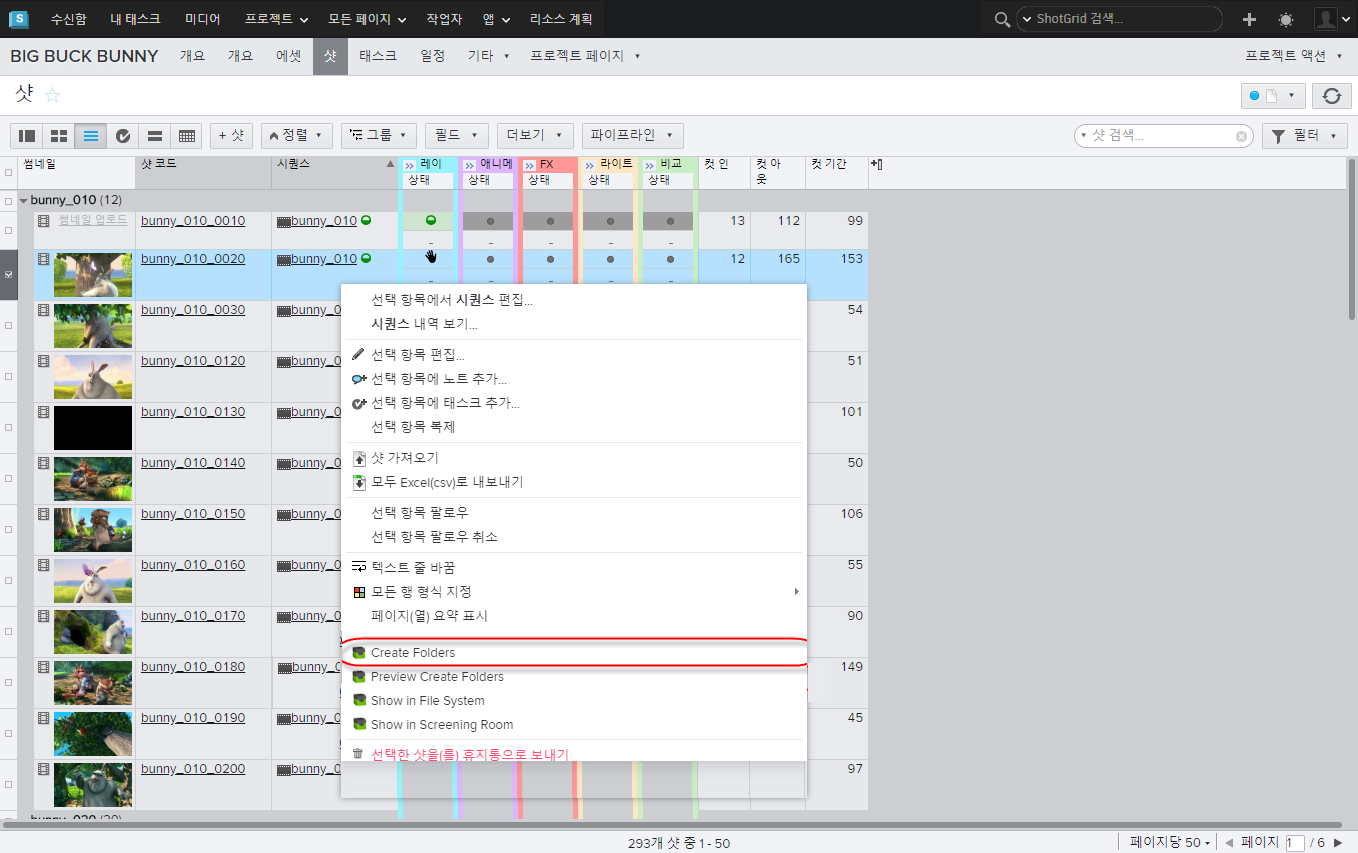Check the row checkbox for bunny_010_0130
Viewport: 1358px width, 853px height.
tap(9, 427)
